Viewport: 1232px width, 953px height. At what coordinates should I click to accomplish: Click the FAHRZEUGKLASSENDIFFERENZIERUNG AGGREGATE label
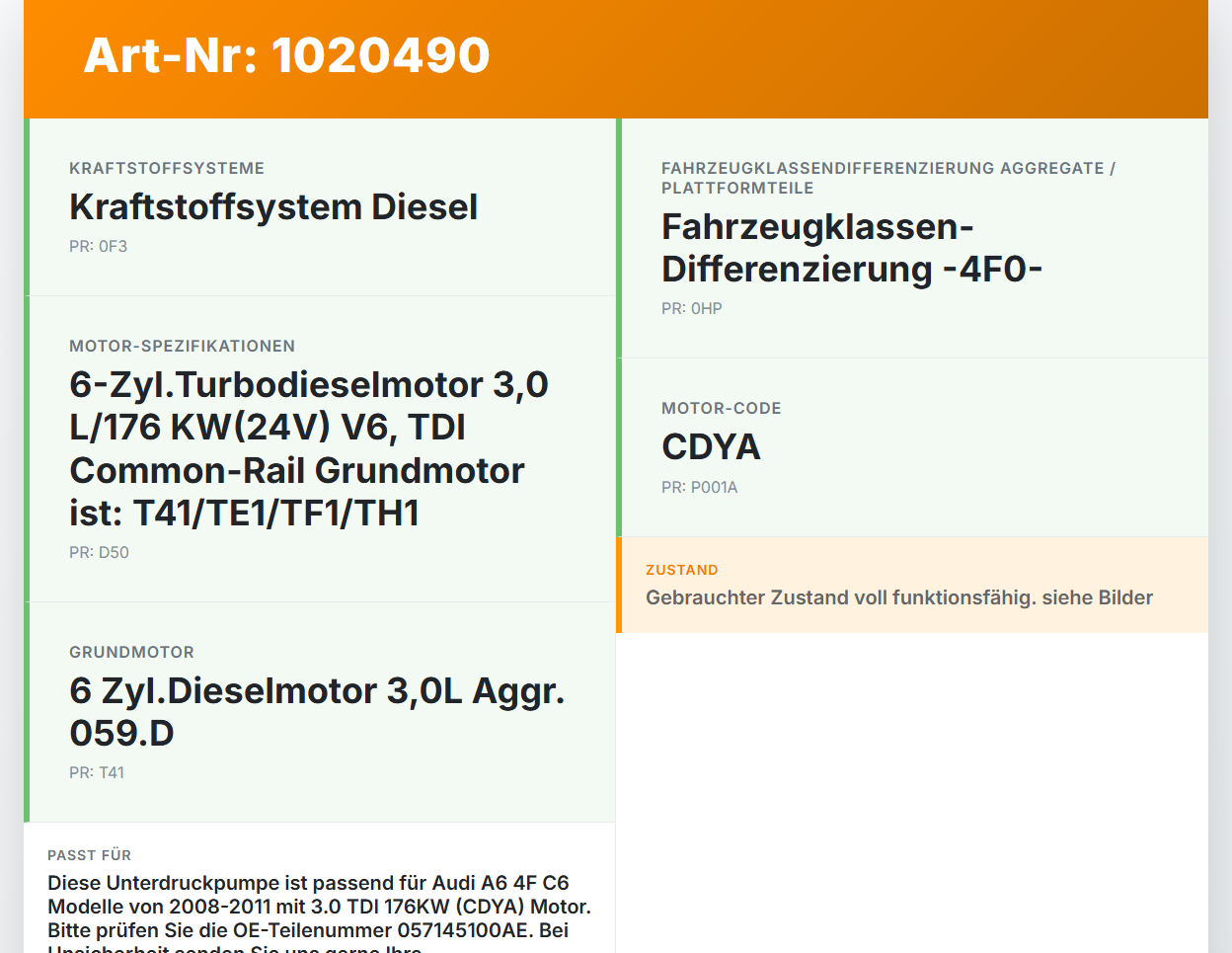888,179
